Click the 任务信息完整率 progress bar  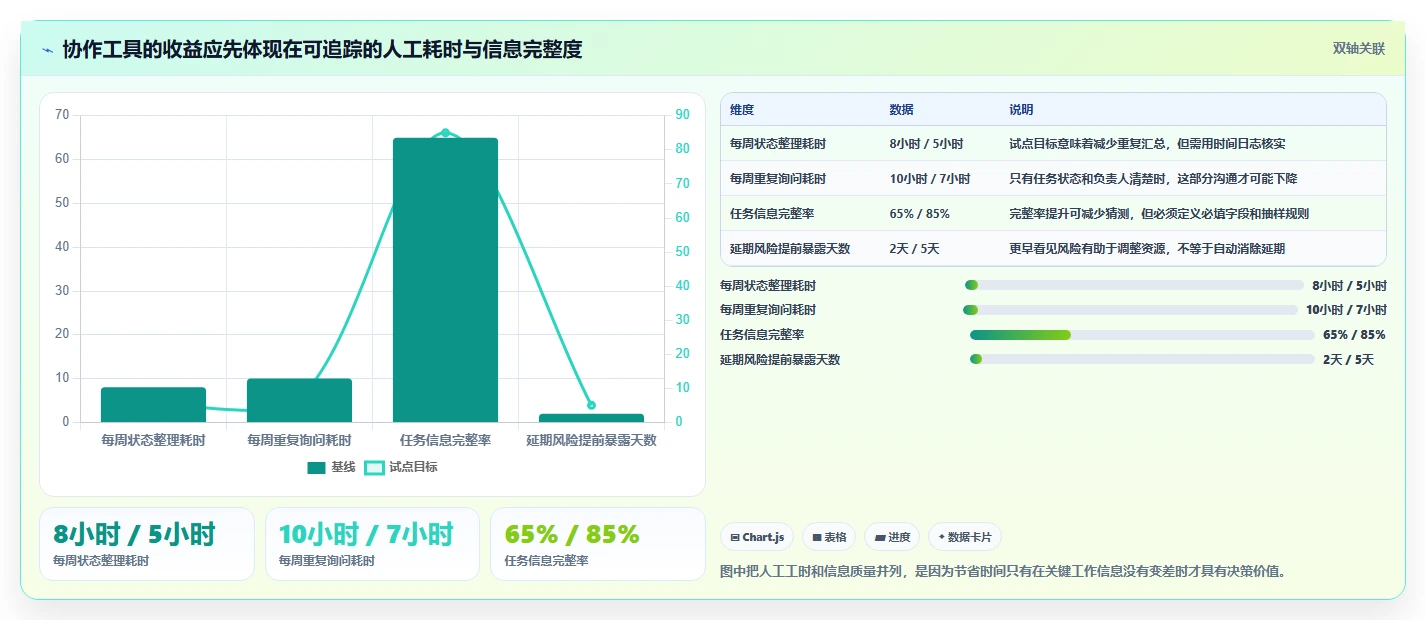coord(1142,335)
